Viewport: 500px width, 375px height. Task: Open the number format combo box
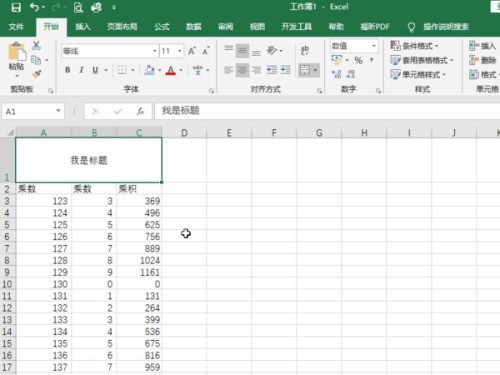(x=354, y=46)
